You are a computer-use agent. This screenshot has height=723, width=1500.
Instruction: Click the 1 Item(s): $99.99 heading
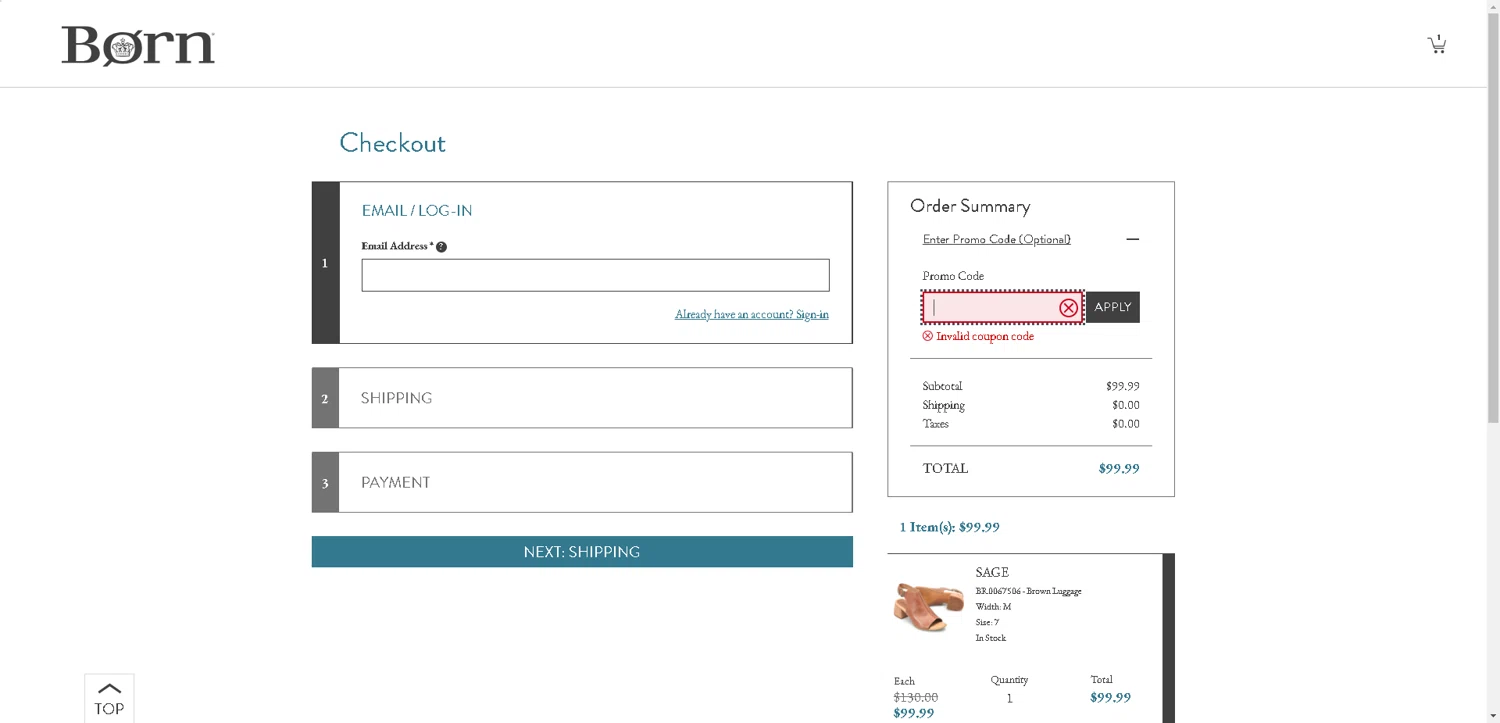pyautogui.click(x=950, y=527)
